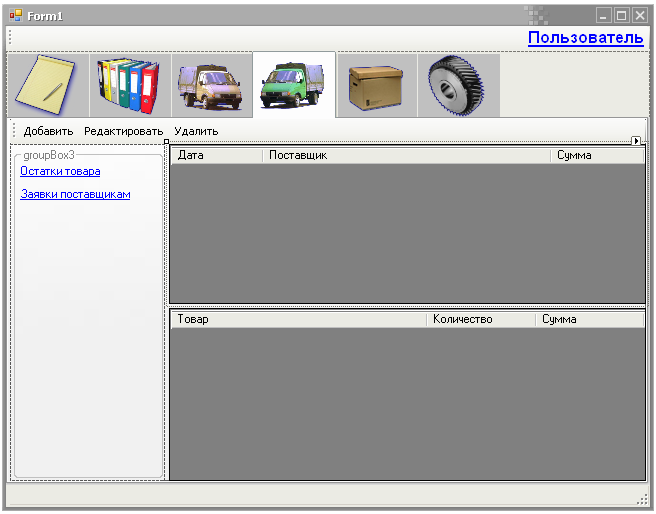
Task: Click the Количество column header
Action: click(481, 319)
